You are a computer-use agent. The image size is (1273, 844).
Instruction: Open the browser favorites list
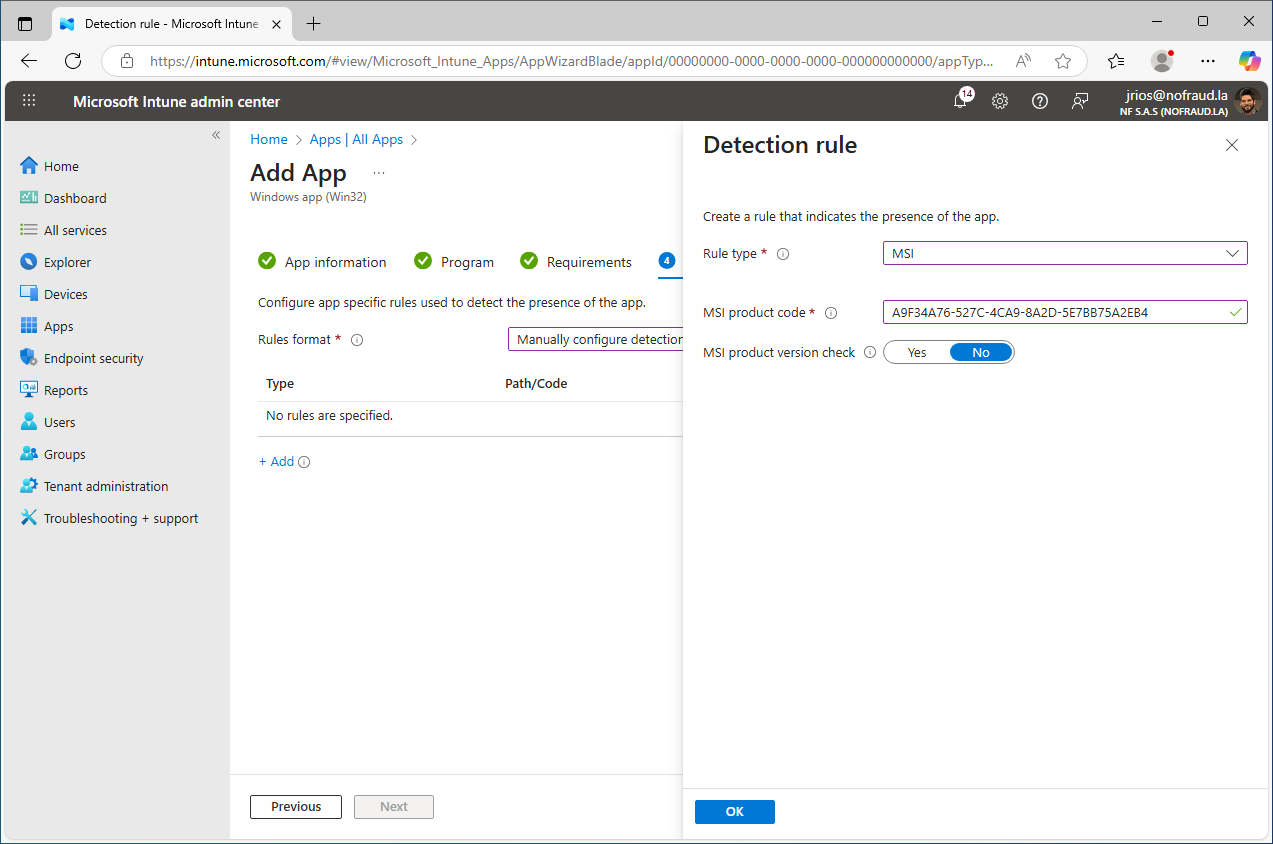(x=1116, y=61)
